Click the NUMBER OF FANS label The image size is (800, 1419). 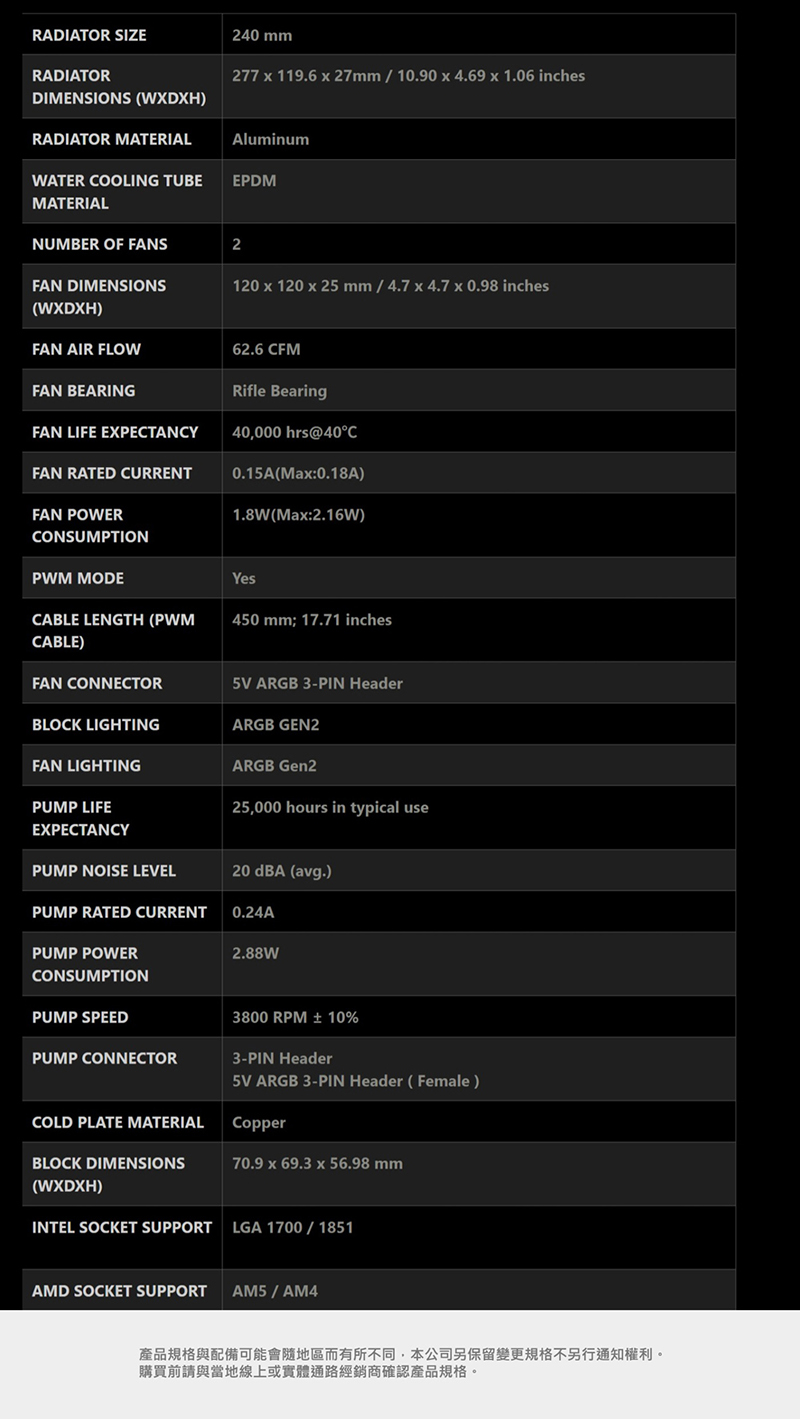pyautogui.click(x=100, y=244)
